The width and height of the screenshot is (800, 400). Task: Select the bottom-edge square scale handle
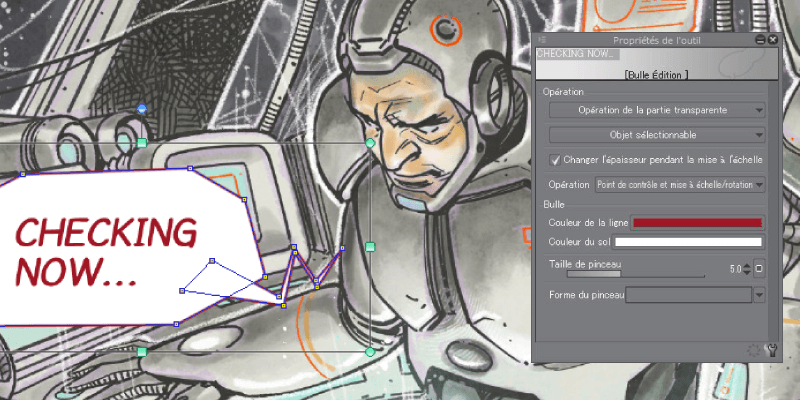click(x=142, y=352)
